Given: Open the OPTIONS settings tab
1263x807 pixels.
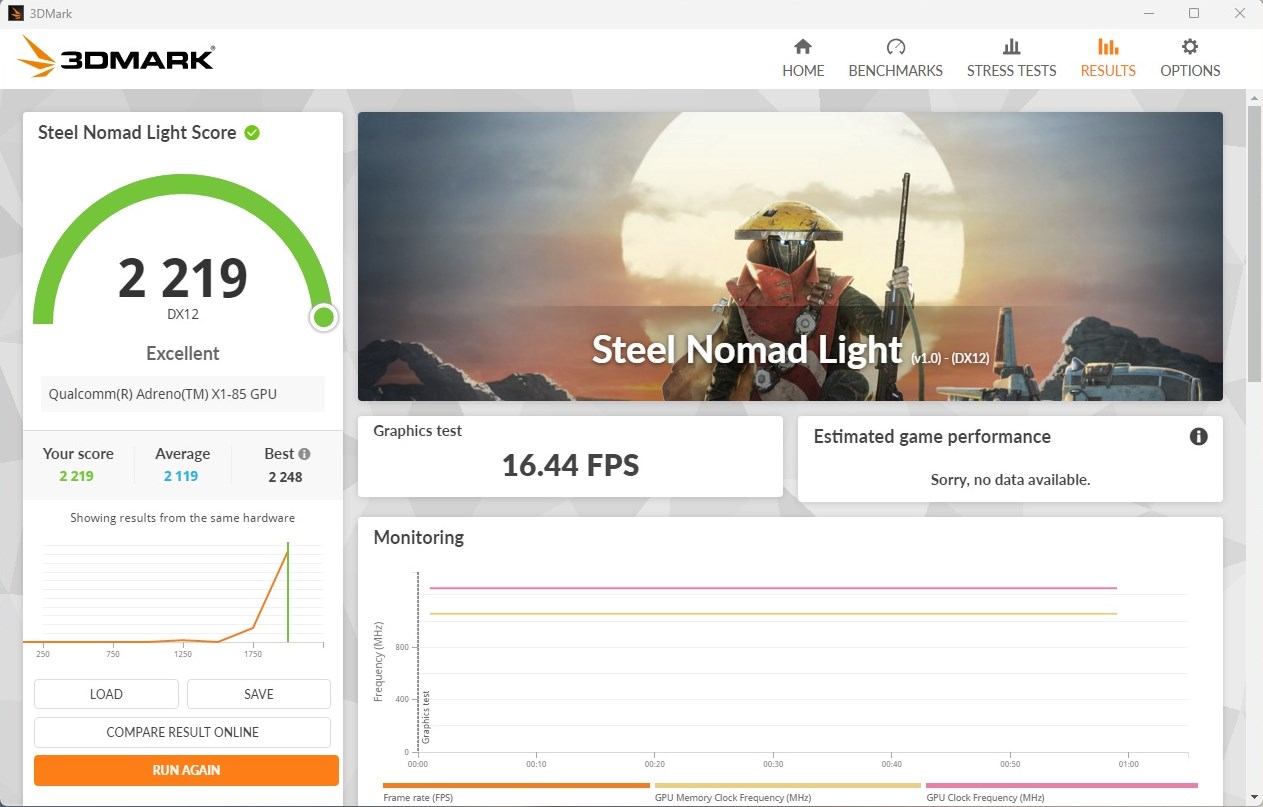Looking at the screenshot, I should click(1190, 58).
